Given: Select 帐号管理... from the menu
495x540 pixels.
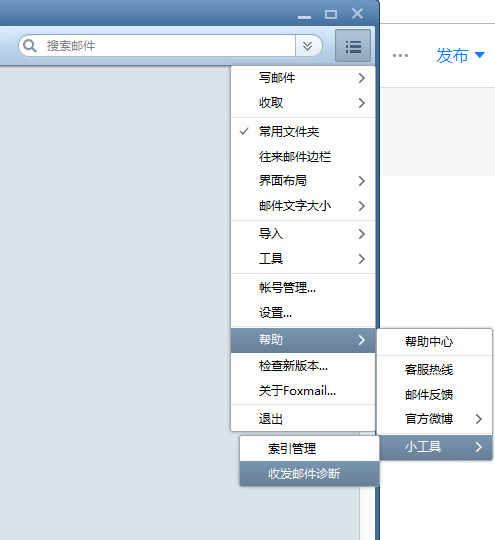Looking at the screenshot, I should click(x=303, y=288).
